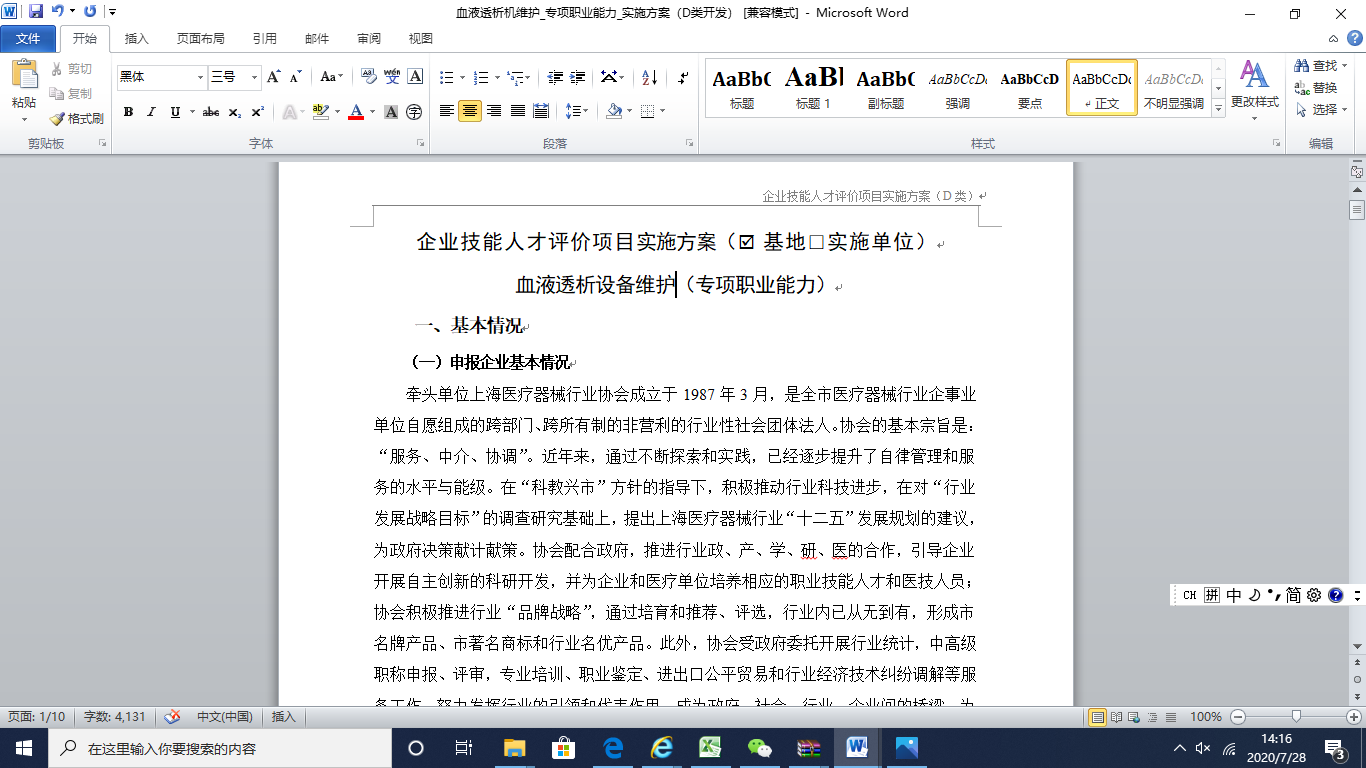1366x768 pixels.
Task: Click the zoom slider in status bar
Action: click(1296, 717)
